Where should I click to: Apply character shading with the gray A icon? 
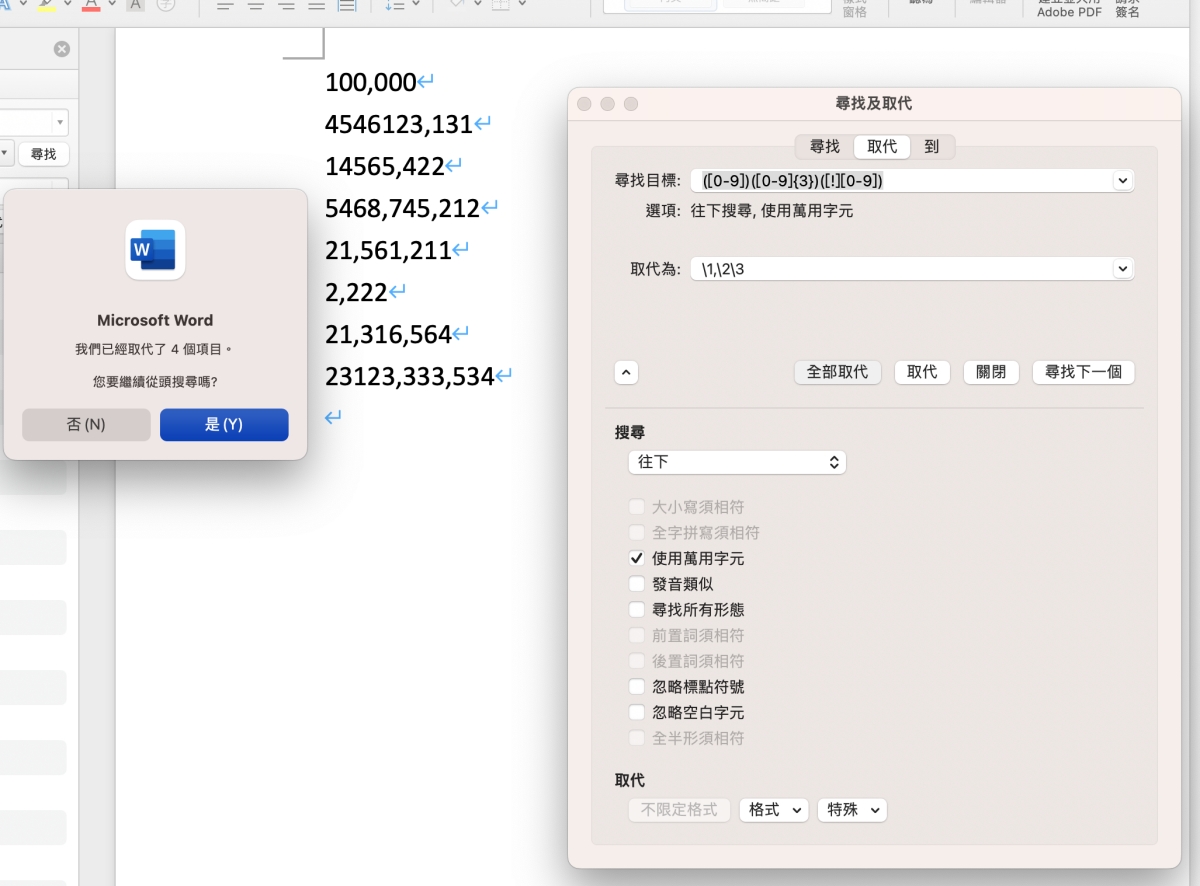click(135, 4)
